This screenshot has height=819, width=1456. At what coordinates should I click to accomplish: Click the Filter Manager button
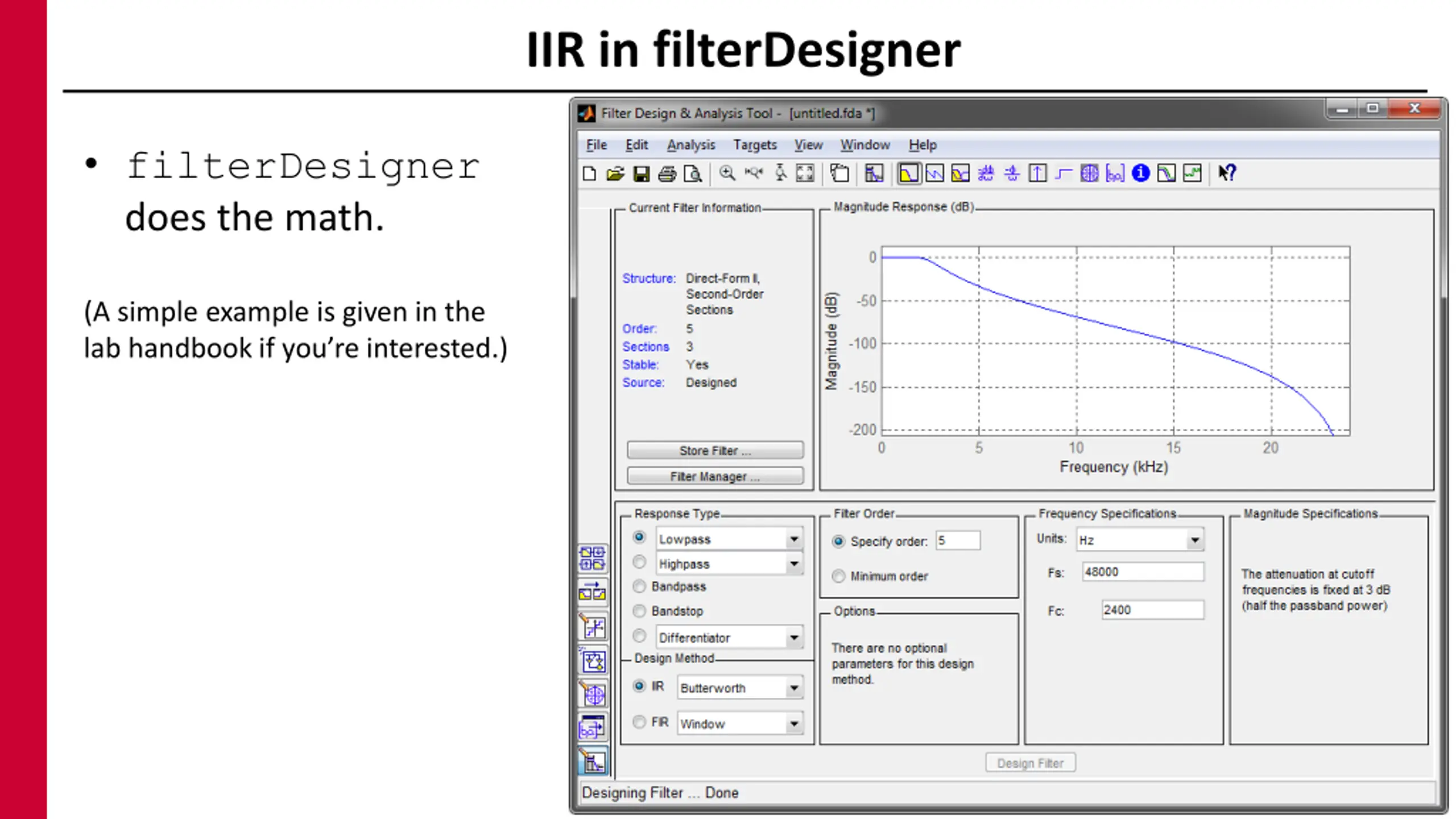coord(715,476)
